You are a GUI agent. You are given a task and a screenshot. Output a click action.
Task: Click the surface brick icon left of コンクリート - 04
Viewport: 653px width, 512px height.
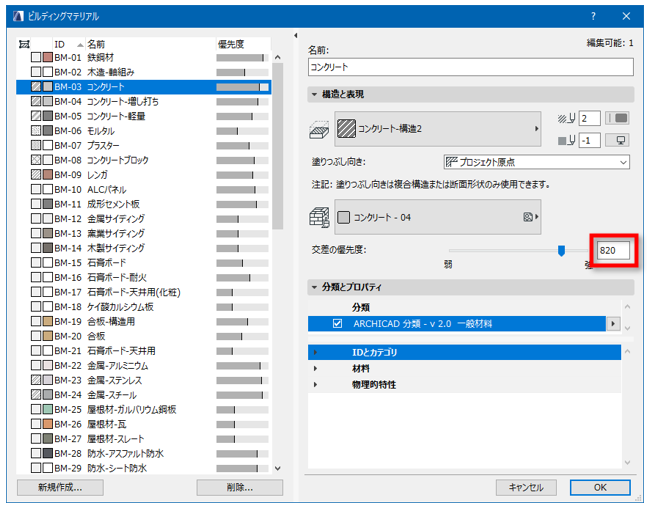point(319,217)
